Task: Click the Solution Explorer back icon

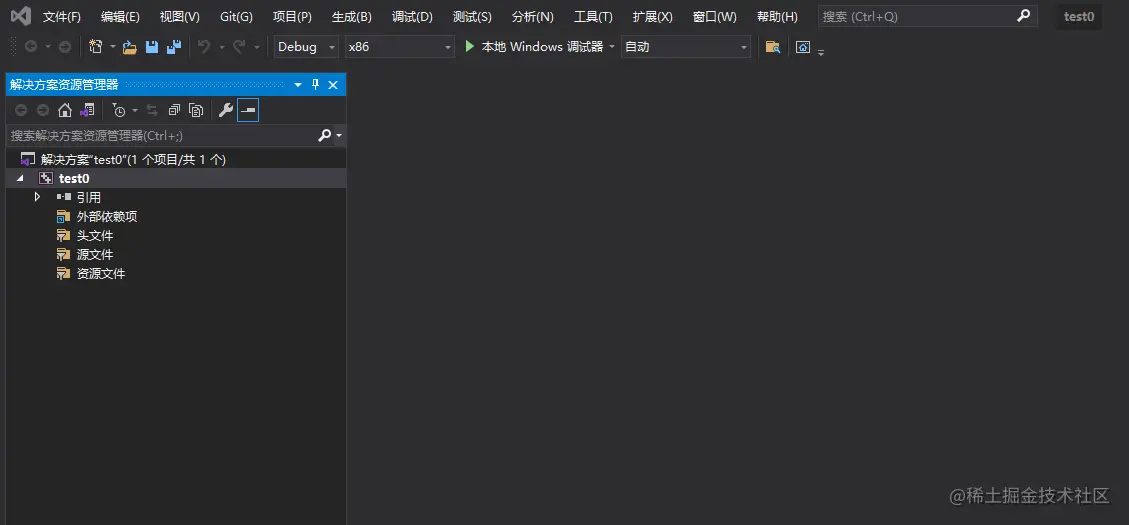Action: coord(21,110)
